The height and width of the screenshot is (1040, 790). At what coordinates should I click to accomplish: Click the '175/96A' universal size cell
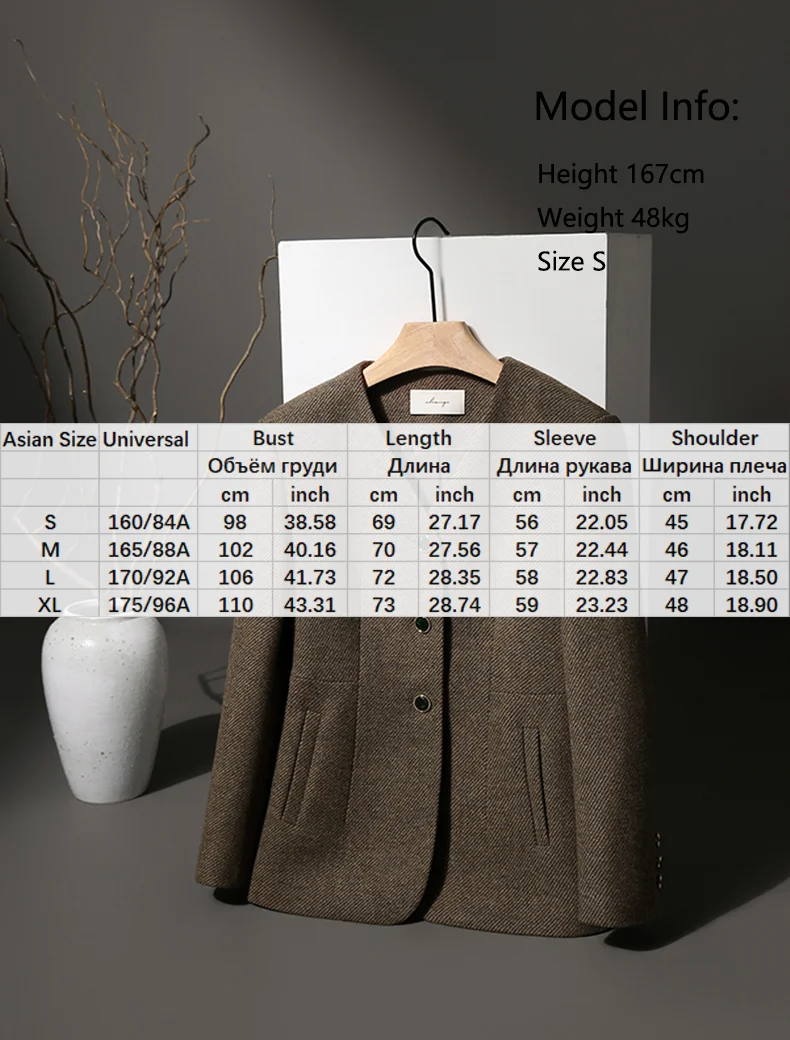click(x=149, y=605)
